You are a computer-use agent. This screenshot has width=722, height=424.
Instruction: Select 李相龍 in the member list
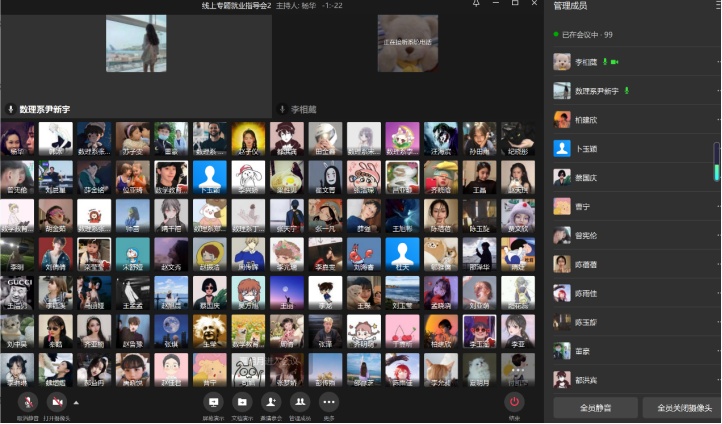(588, 62)
